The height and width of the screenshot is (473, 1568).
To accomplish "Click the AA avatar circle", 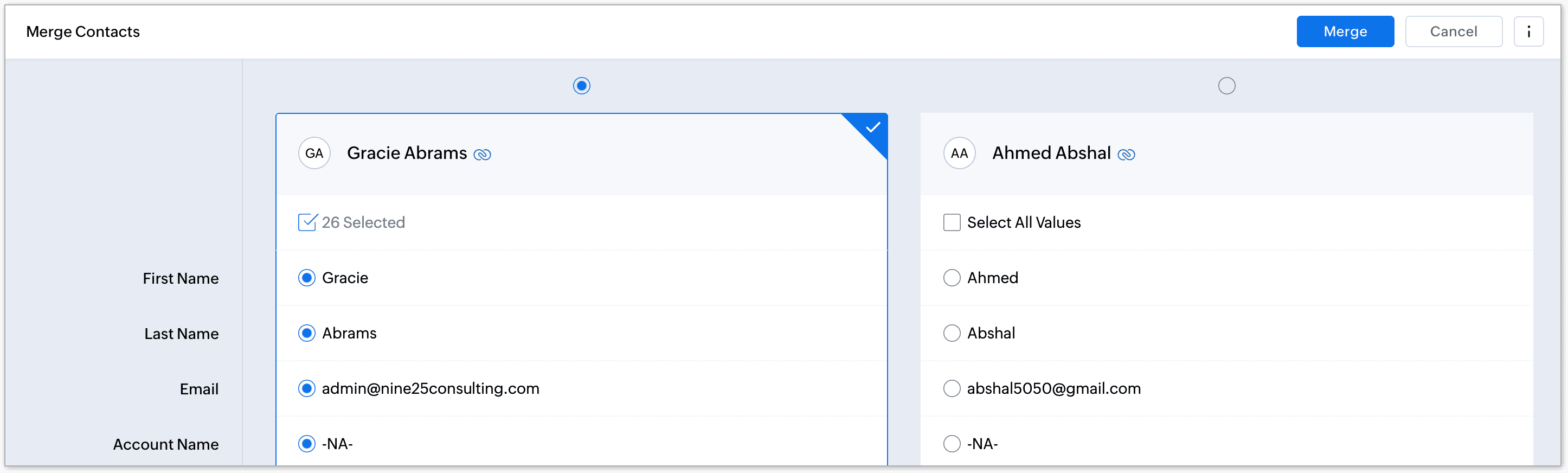I will pyautogui.click(x=959, y=154).
